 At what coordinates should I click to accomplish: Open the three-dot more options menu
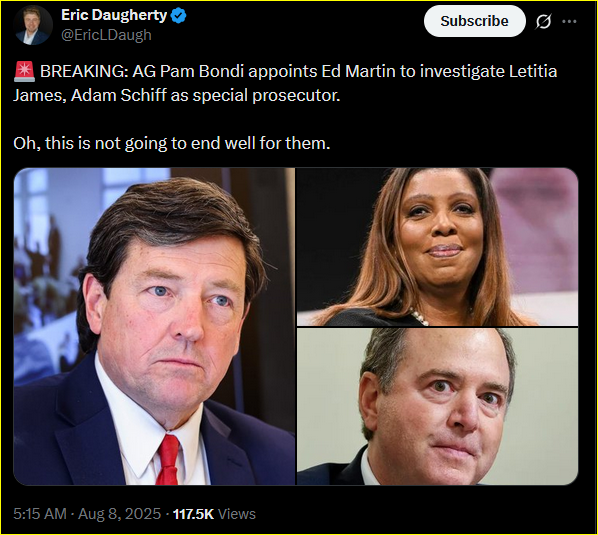(x=569, y=21)
